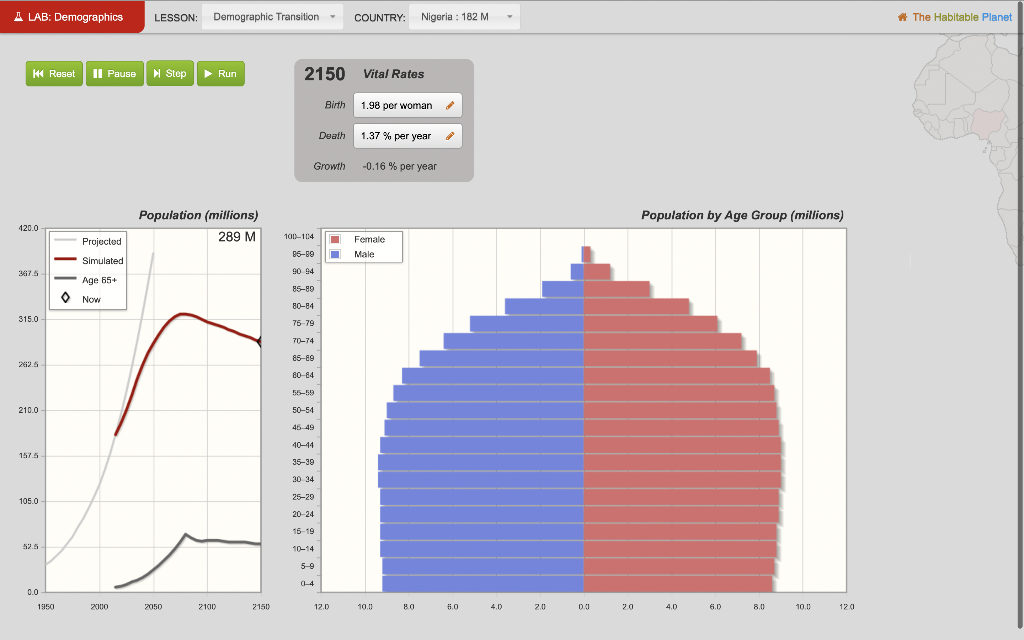
Task: Open the LESSON dropdown showing Demographic Transition
Action: point(272,16)
